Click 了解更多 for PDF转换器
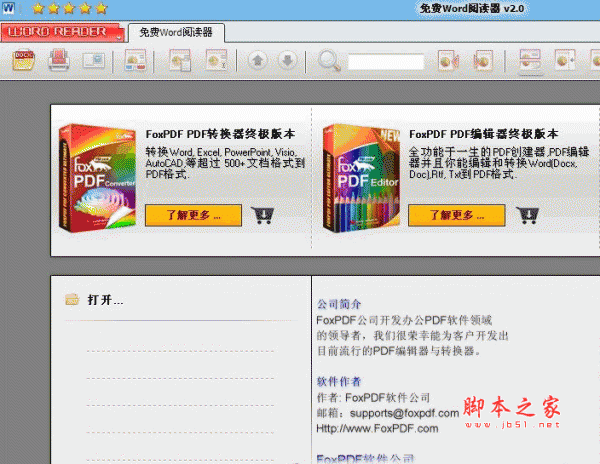This screenshot has height=464, width=600. point(193,215)
